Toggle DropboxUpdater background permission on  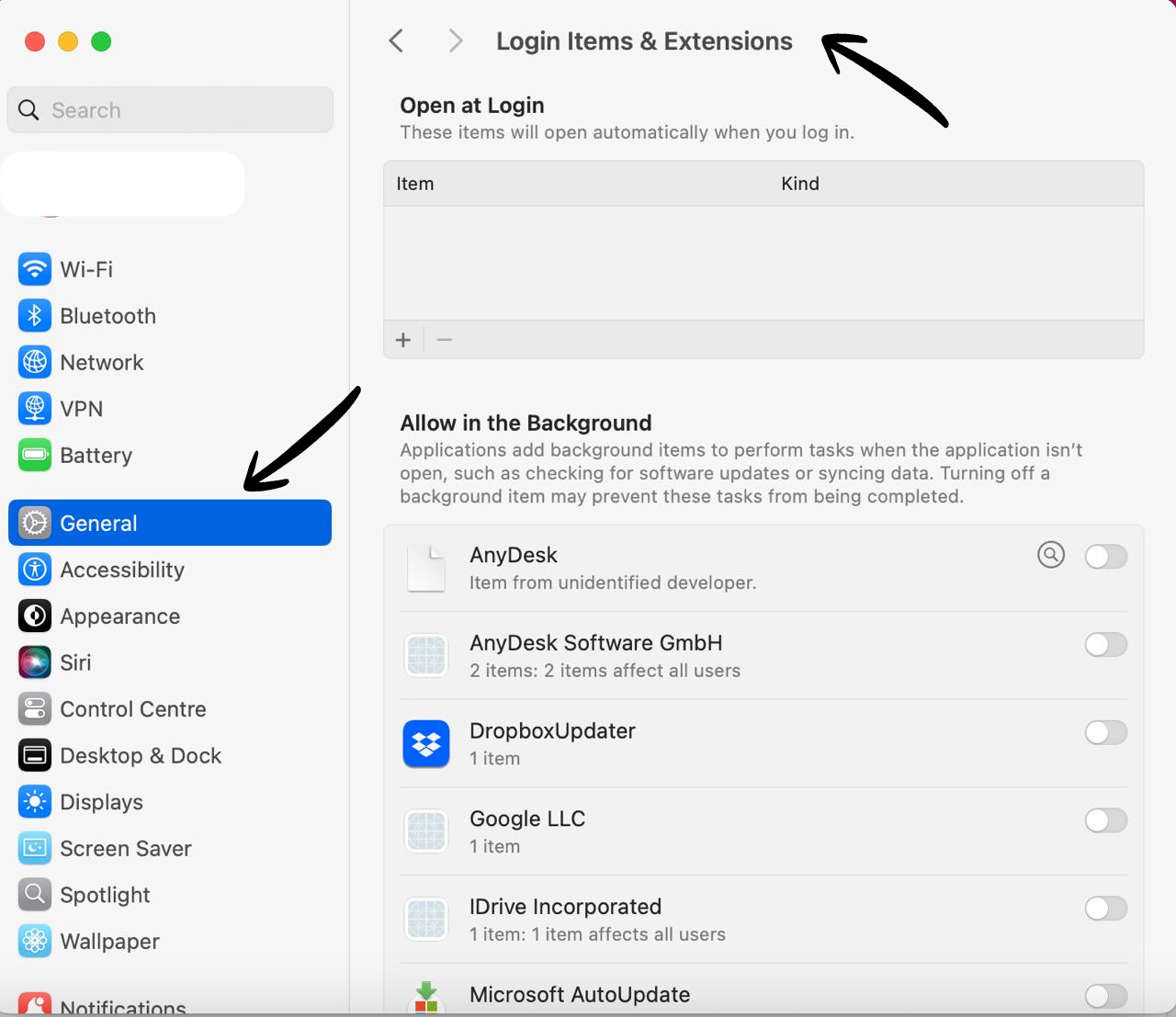[x=1105, y=733]
